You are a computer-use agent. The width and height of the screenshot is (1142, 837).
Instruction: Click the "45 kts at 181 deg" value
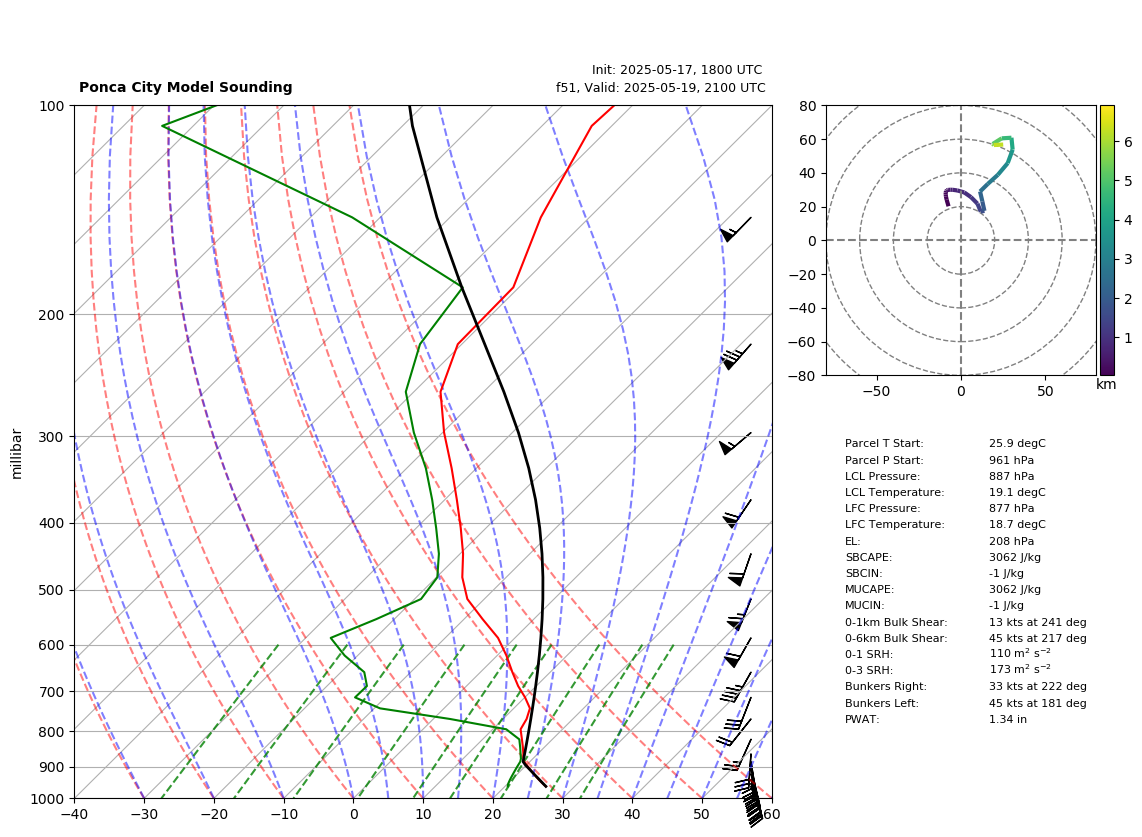[1038, 703]
